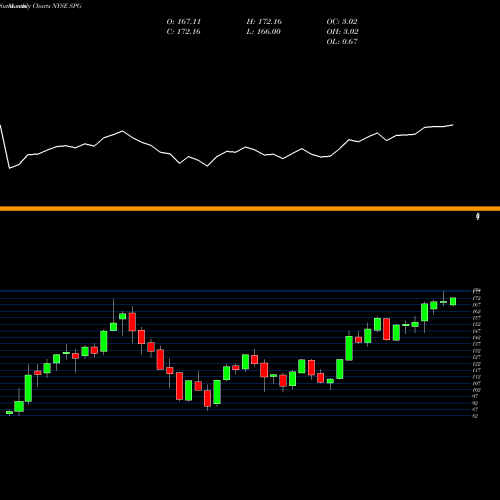Click the 112 price axis label
The width and height of the screenshot is (500, 500).
coord(477,377)
